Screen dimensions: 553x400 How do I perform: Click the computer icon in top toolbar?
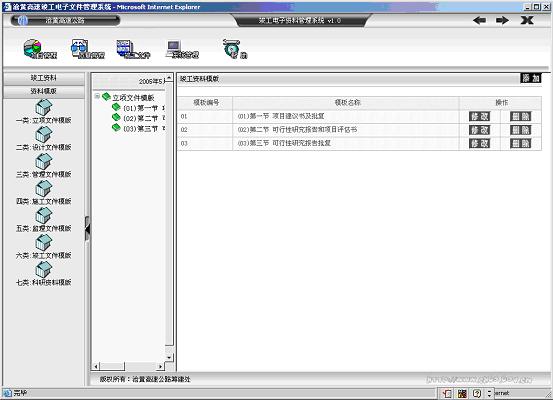click(x=174, y=49)
